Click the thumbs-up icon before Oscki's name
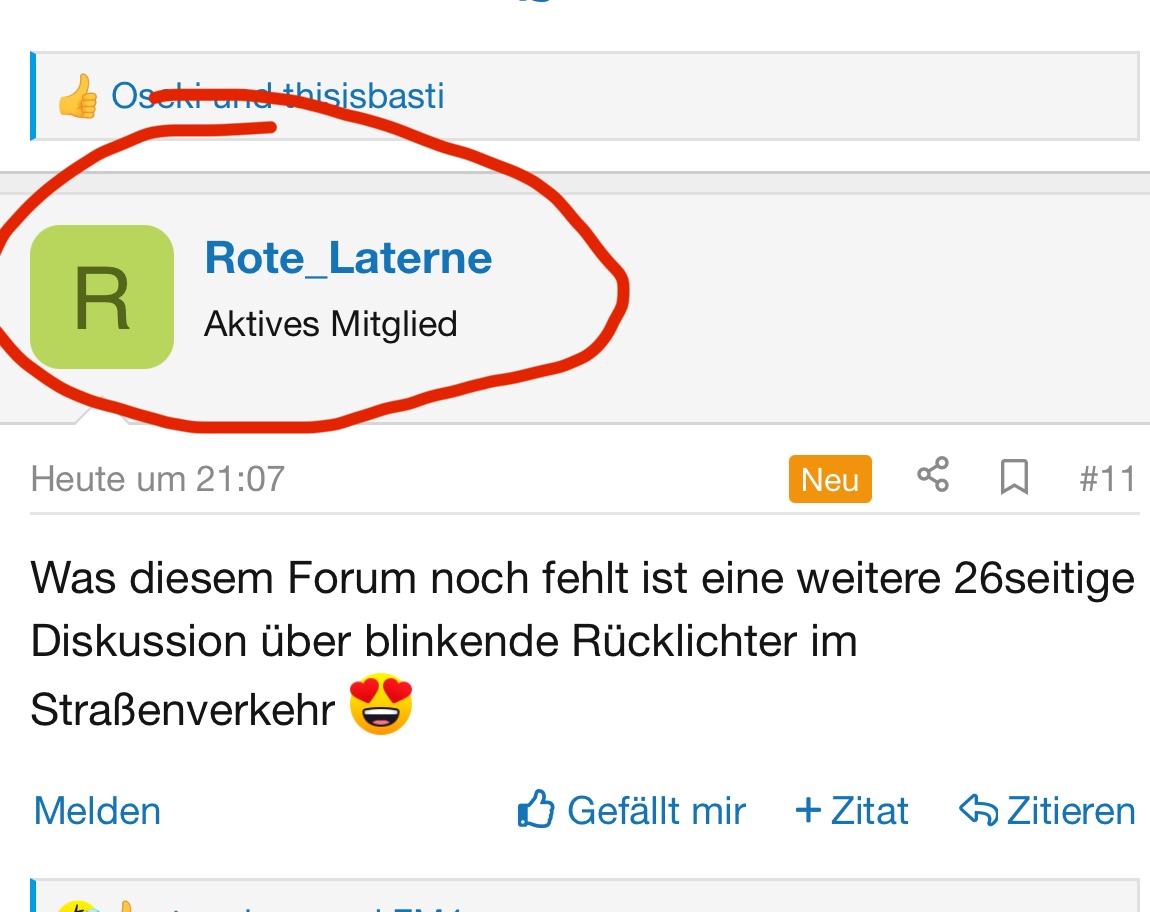Screen dimensions: 1150x912 pos(77,97)
